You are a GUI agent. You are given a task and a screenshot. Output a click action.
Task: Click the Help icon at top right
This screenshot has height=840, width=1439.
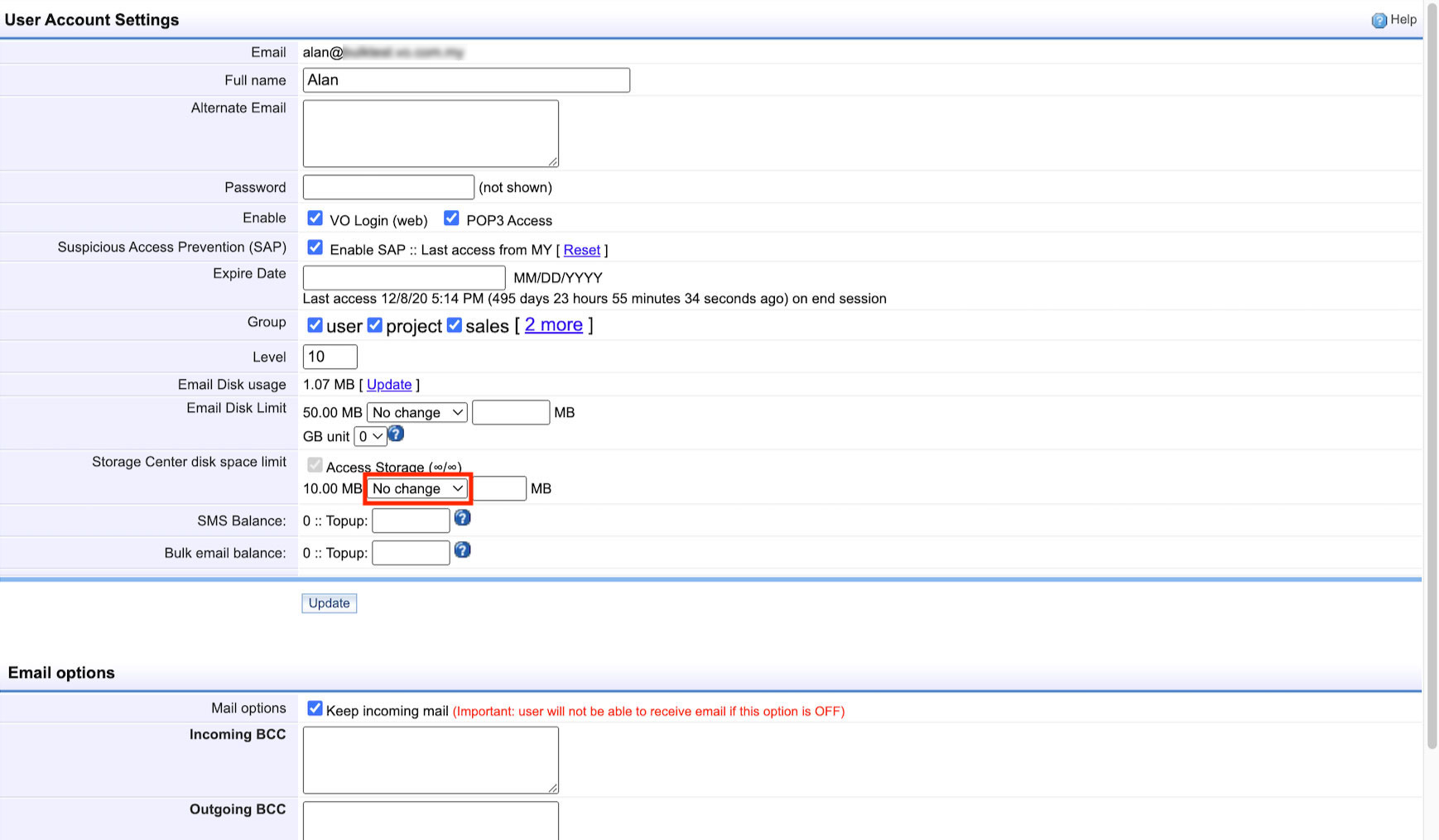[x=1379, y=21]
